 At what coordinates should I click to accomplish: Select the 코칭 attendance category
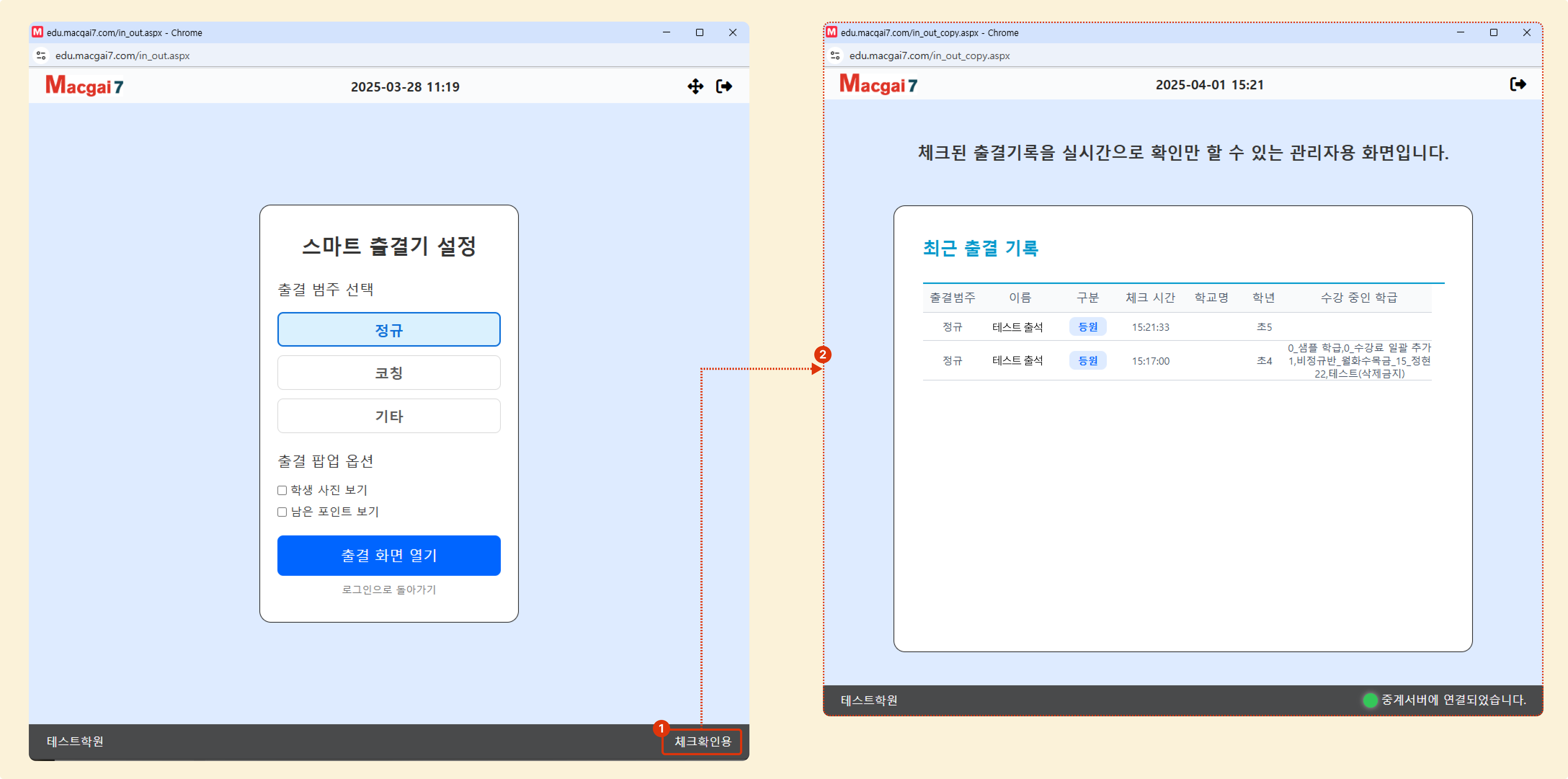coord(388,373)
